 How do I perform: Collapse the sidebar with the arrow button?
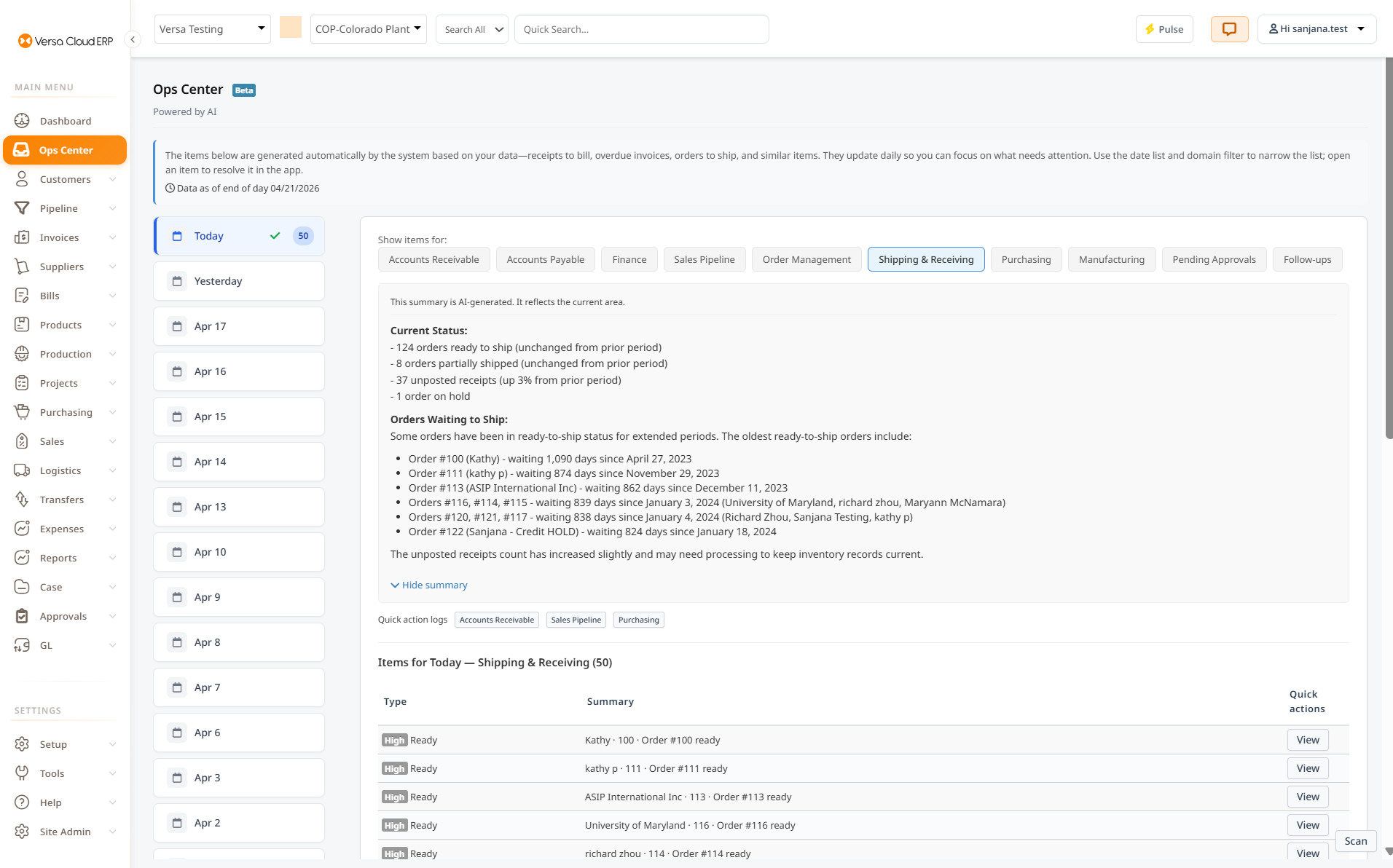point(133,39)
